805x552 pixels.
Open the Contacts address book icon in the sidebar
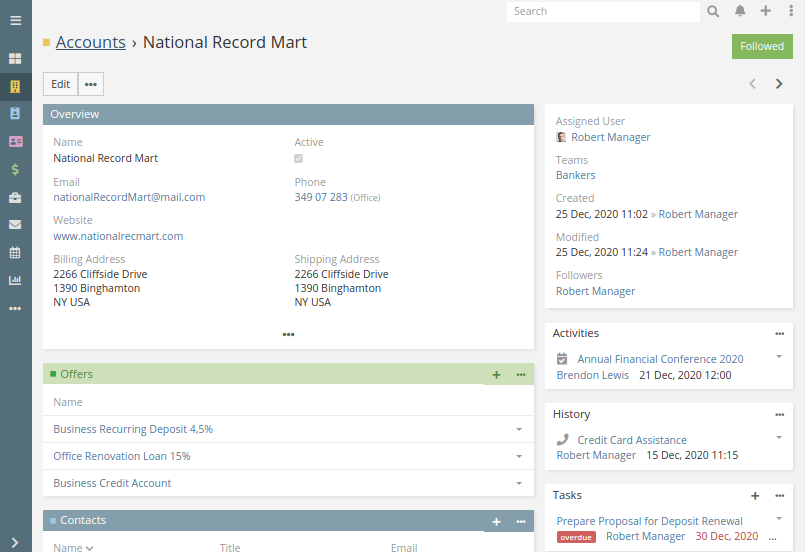click(15, 113)
